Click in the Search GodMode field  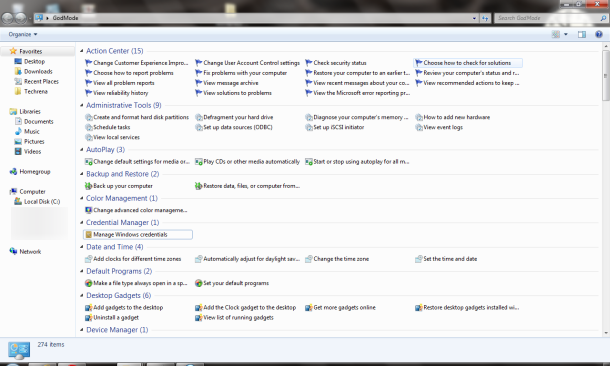547,18
